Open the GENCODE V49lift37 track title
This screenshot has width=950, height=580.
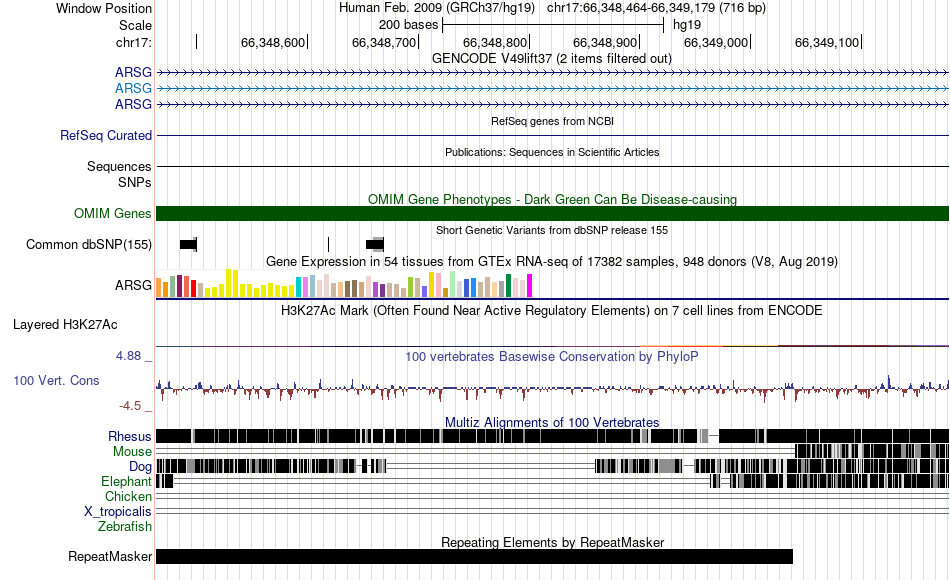552,59
